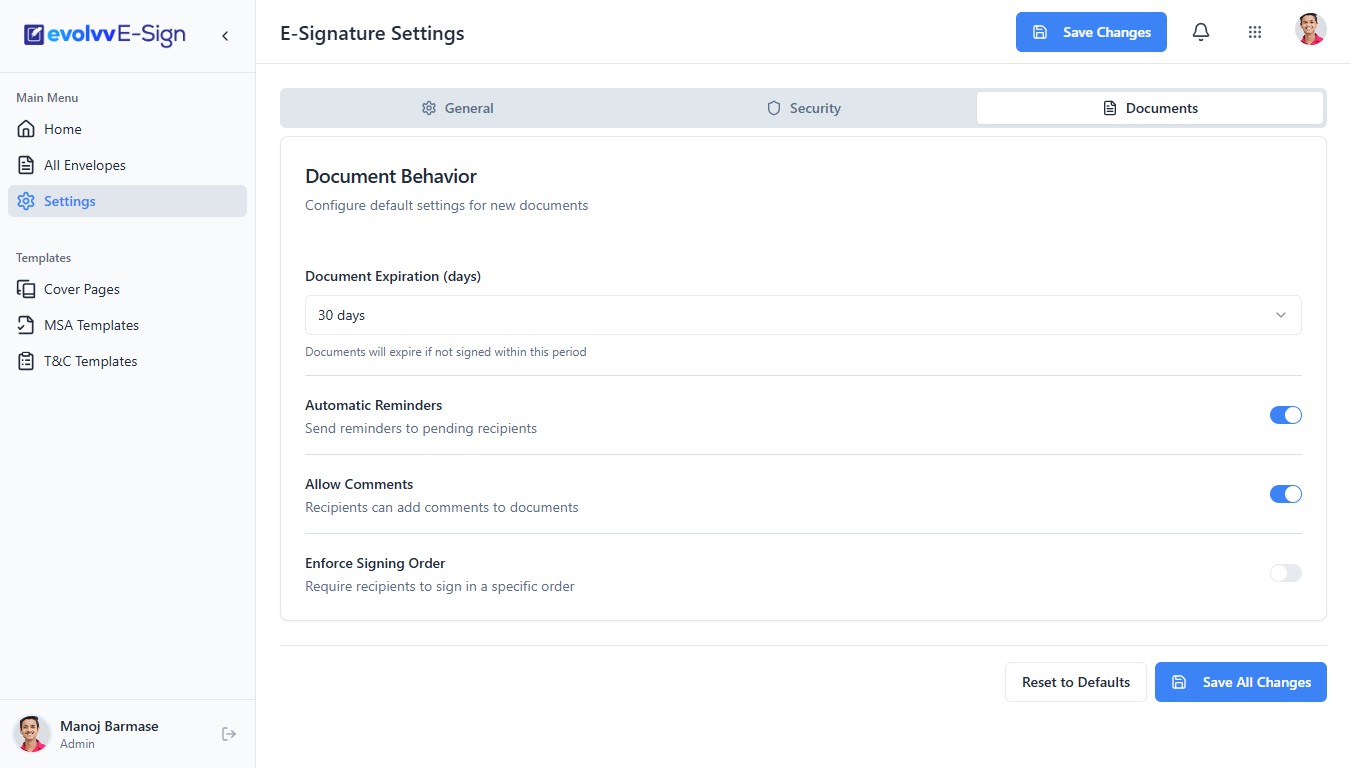Select Settings in the sidebar
The width and height of the screenshot is (1366, 768).
pos(127,201)
